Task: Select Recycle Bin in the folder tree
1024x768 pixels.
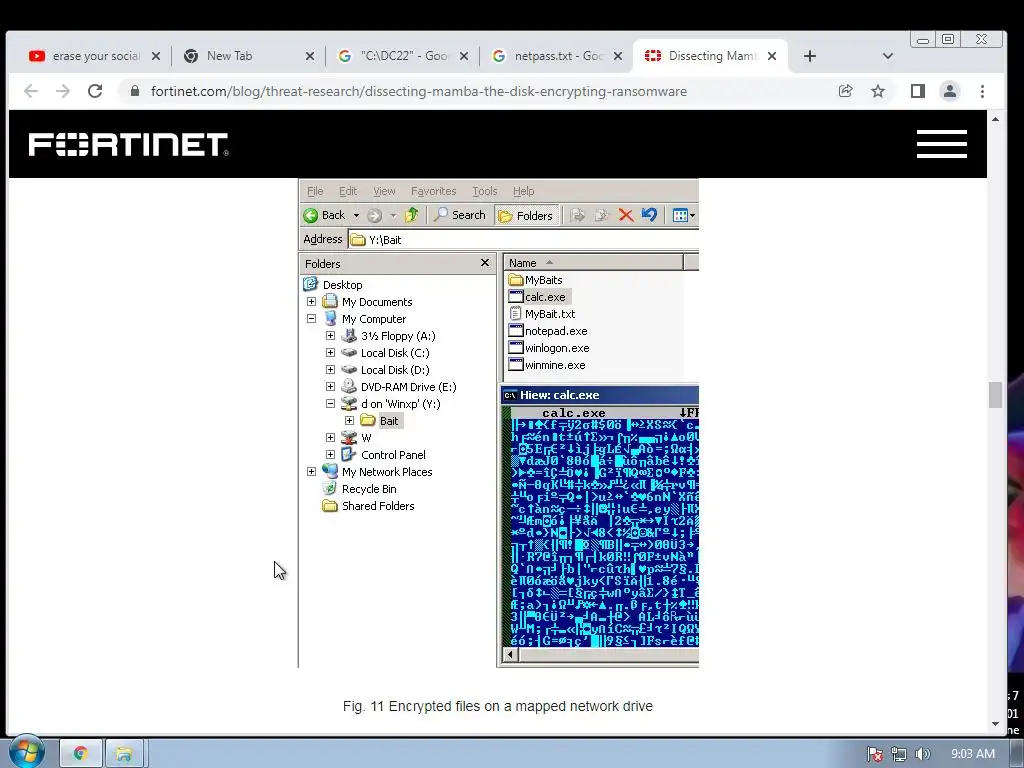Action: (x=359, y=489)
